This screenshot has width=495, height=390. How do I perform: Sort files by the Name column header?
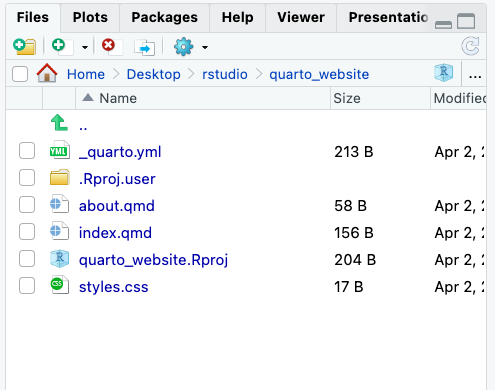[118, 98]
